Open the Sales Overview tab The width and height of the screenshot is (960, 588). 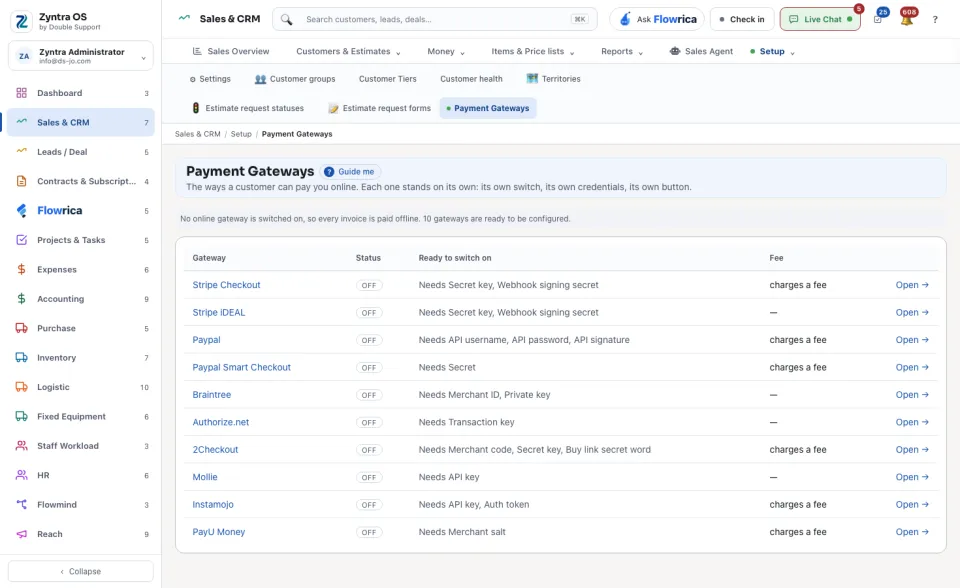coord(231,51)
